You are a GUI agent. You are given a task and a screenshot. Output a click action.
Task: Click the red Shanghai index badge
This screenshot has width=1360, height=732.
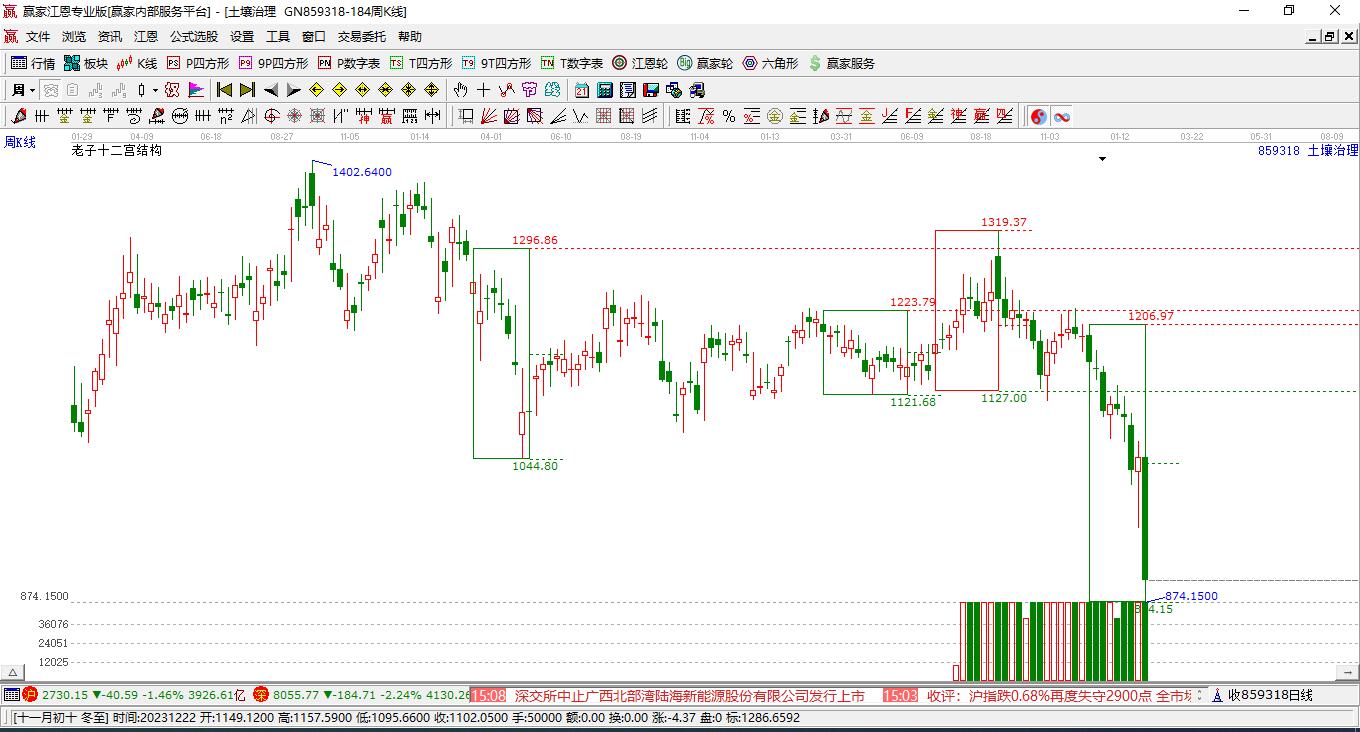coord(30,694)
